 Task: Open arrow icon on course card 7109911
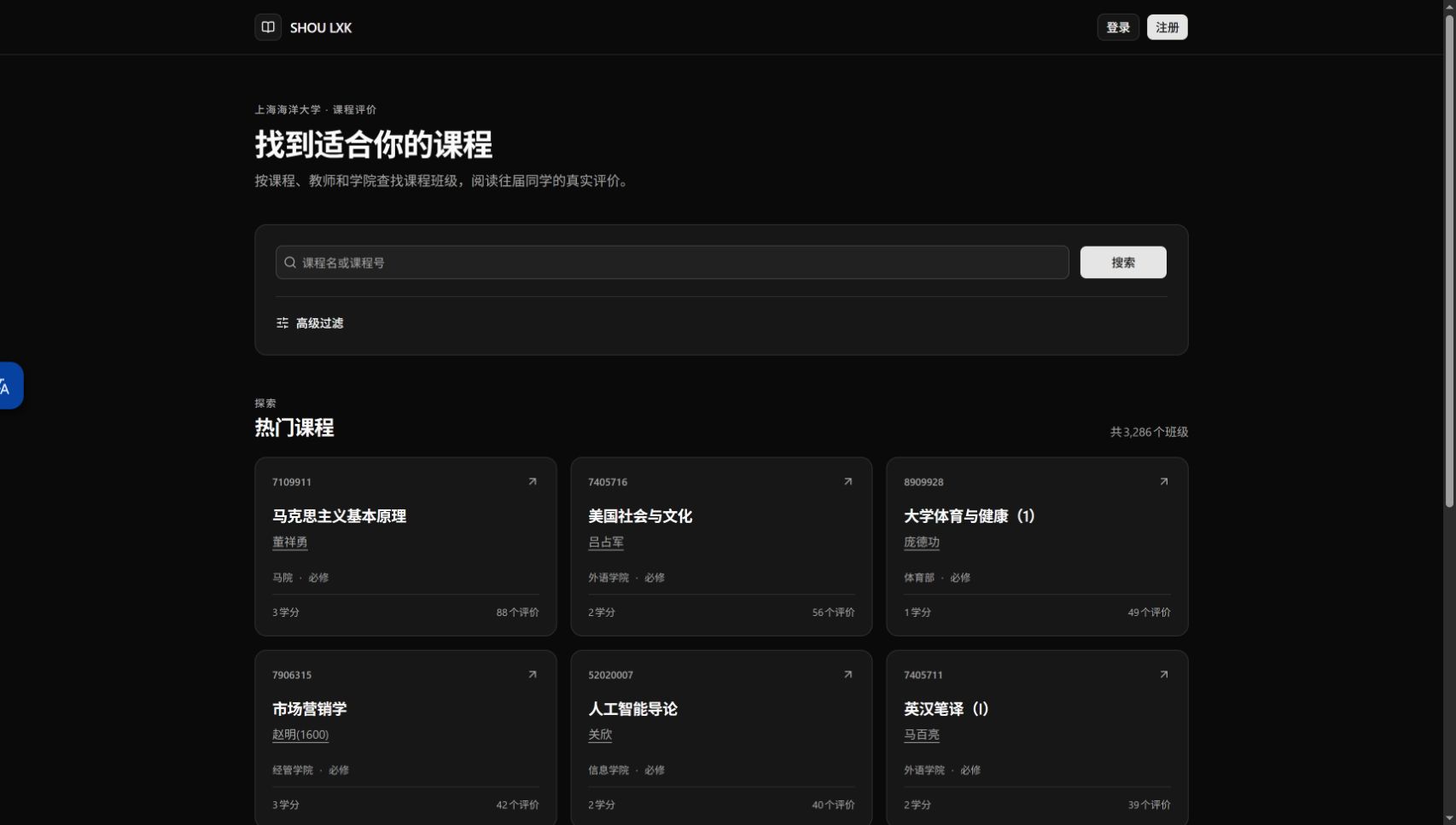click(x=533, y=482)
